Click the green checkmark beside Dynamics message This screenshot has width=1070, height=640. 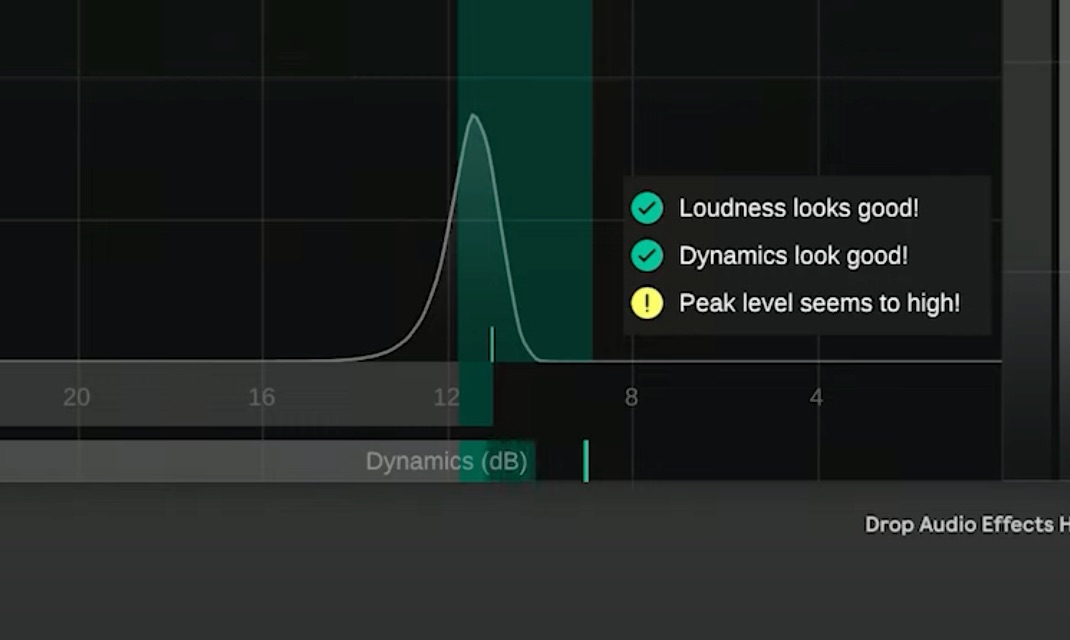(647, 256)
